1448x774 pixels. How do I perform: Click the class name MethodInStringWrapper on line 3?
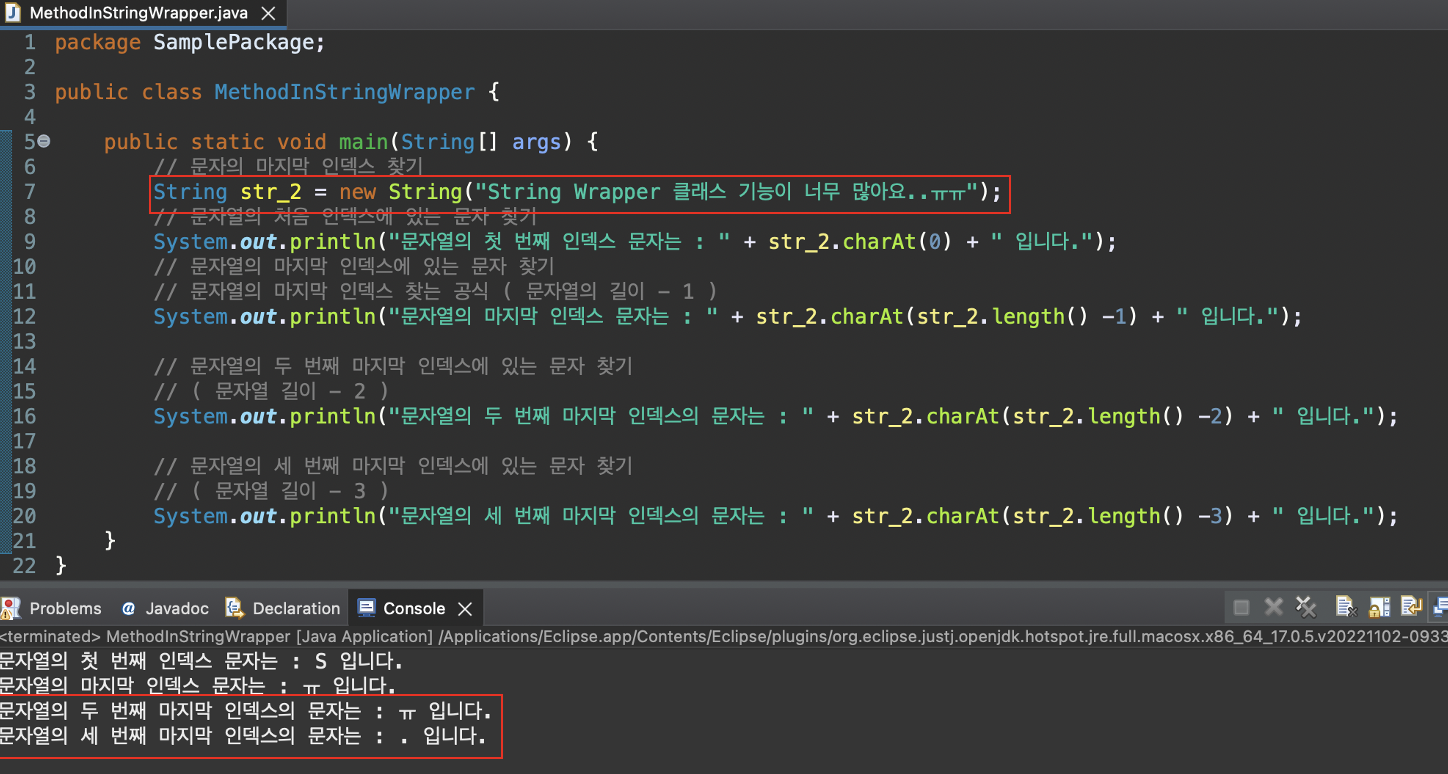click(x=345, y=92)
